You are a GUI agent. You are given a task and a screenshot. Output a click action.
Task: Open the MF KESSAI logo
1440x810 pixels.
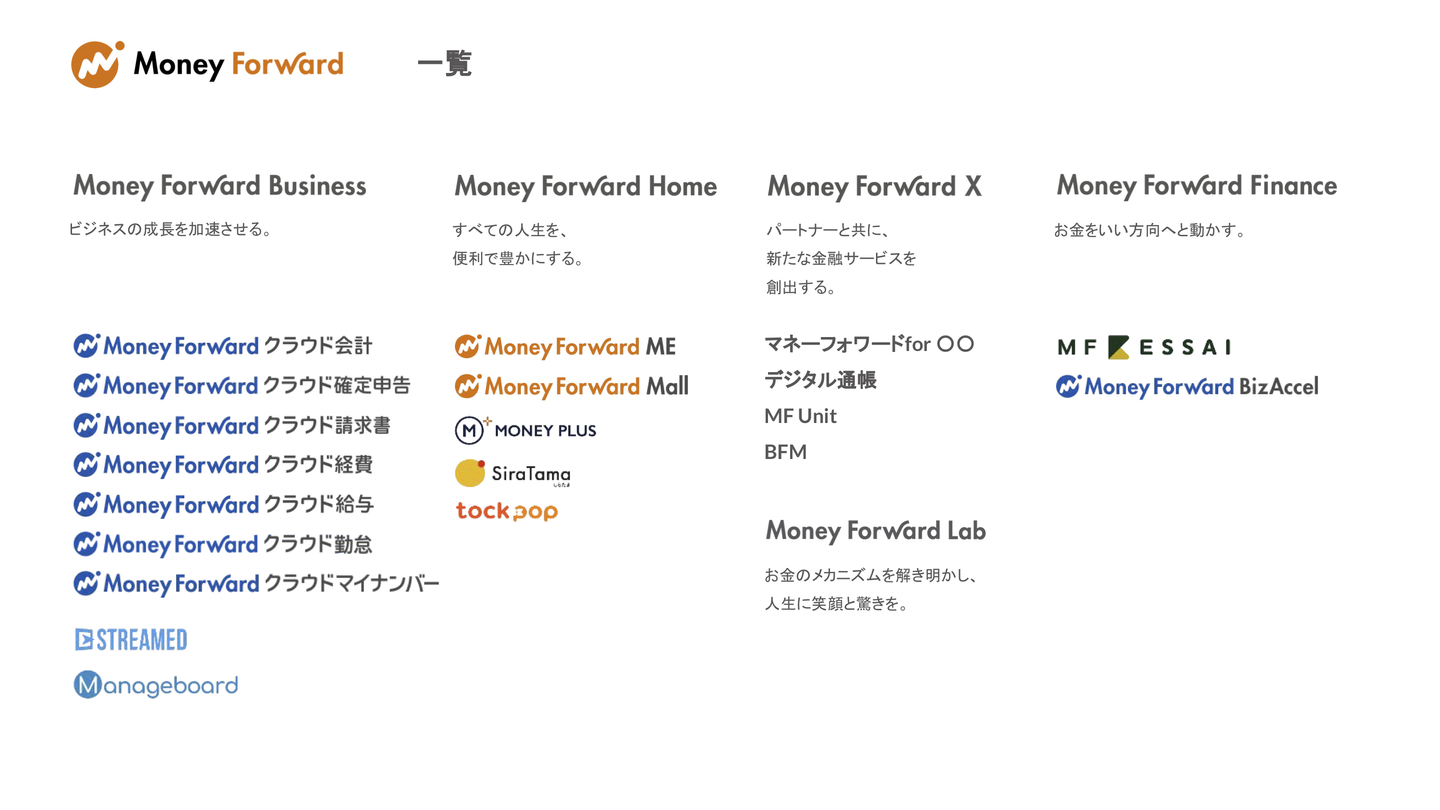click(1144, 347)
